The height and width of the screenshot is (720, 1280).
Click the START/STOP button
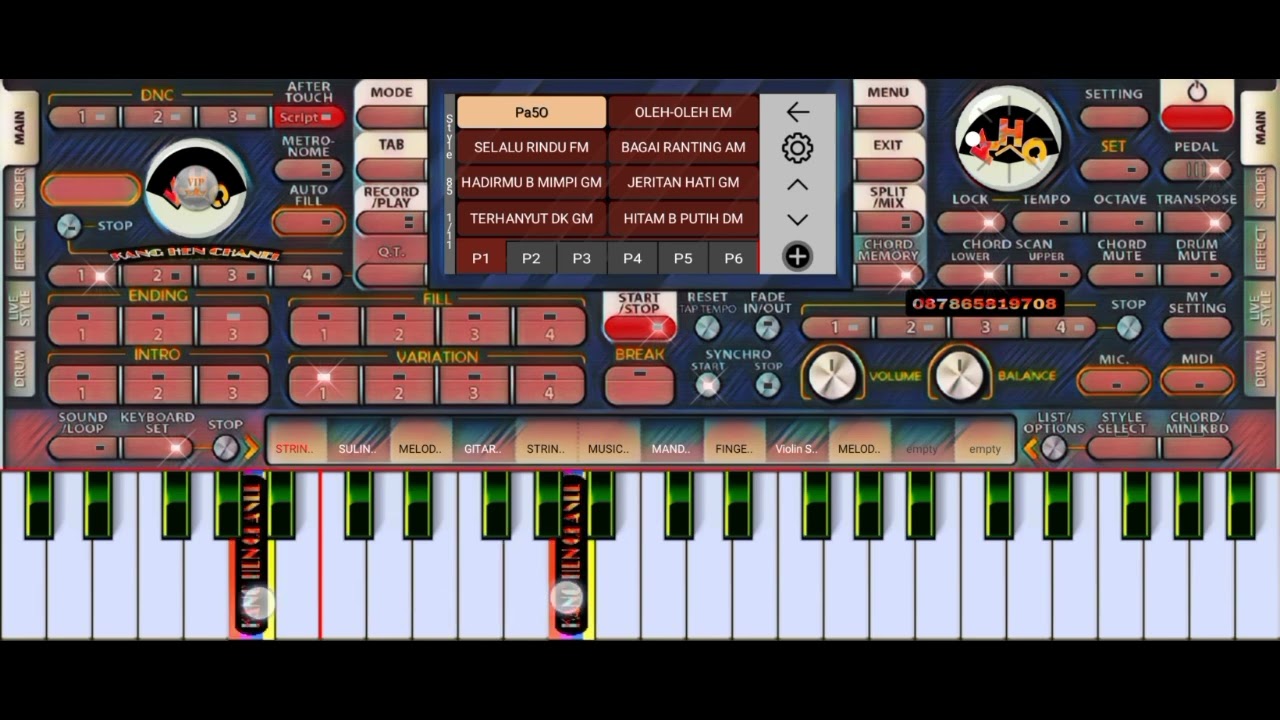tap(640, 326)
